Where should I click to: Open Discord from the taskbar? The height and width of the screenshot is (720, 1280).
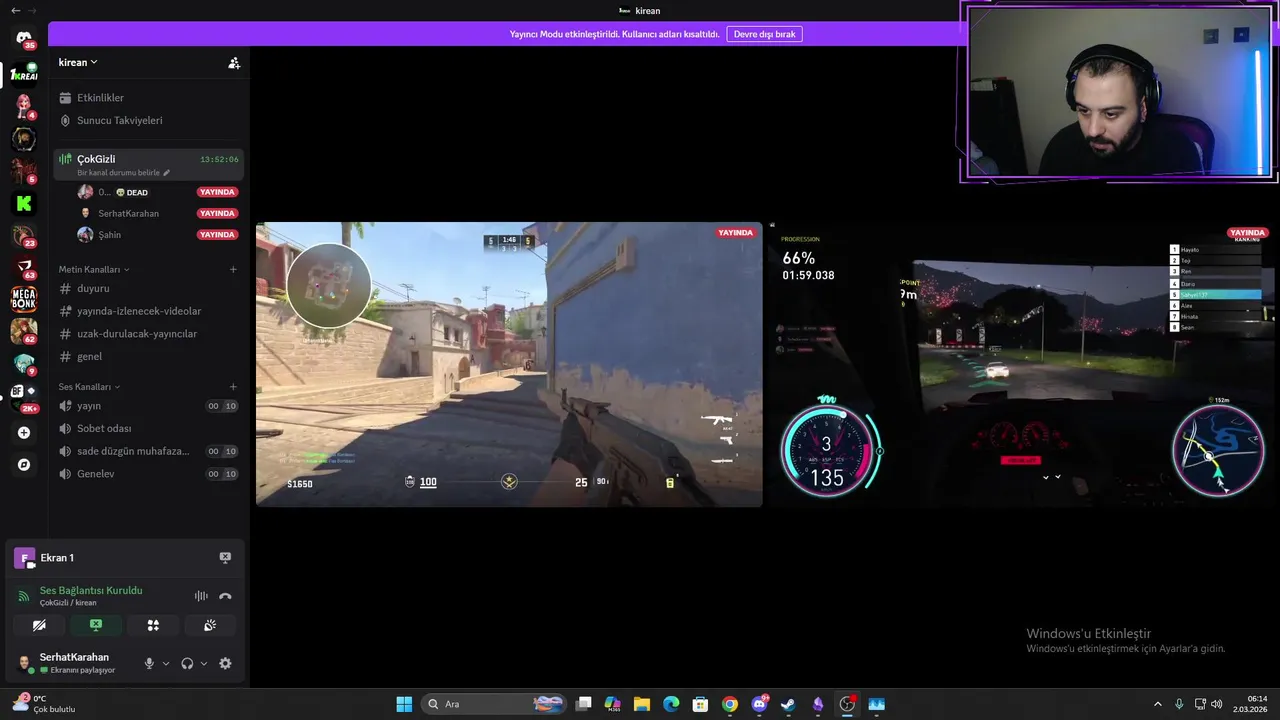(759, 704)
